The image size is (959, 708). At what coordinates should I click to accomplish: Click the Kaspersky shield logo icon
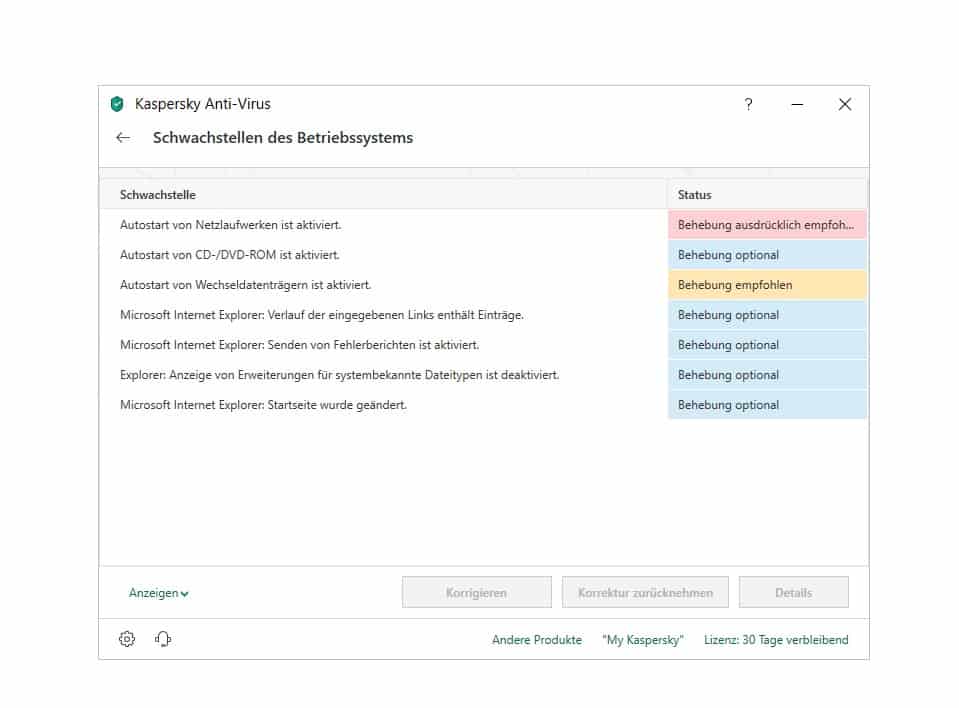(117, 104)
